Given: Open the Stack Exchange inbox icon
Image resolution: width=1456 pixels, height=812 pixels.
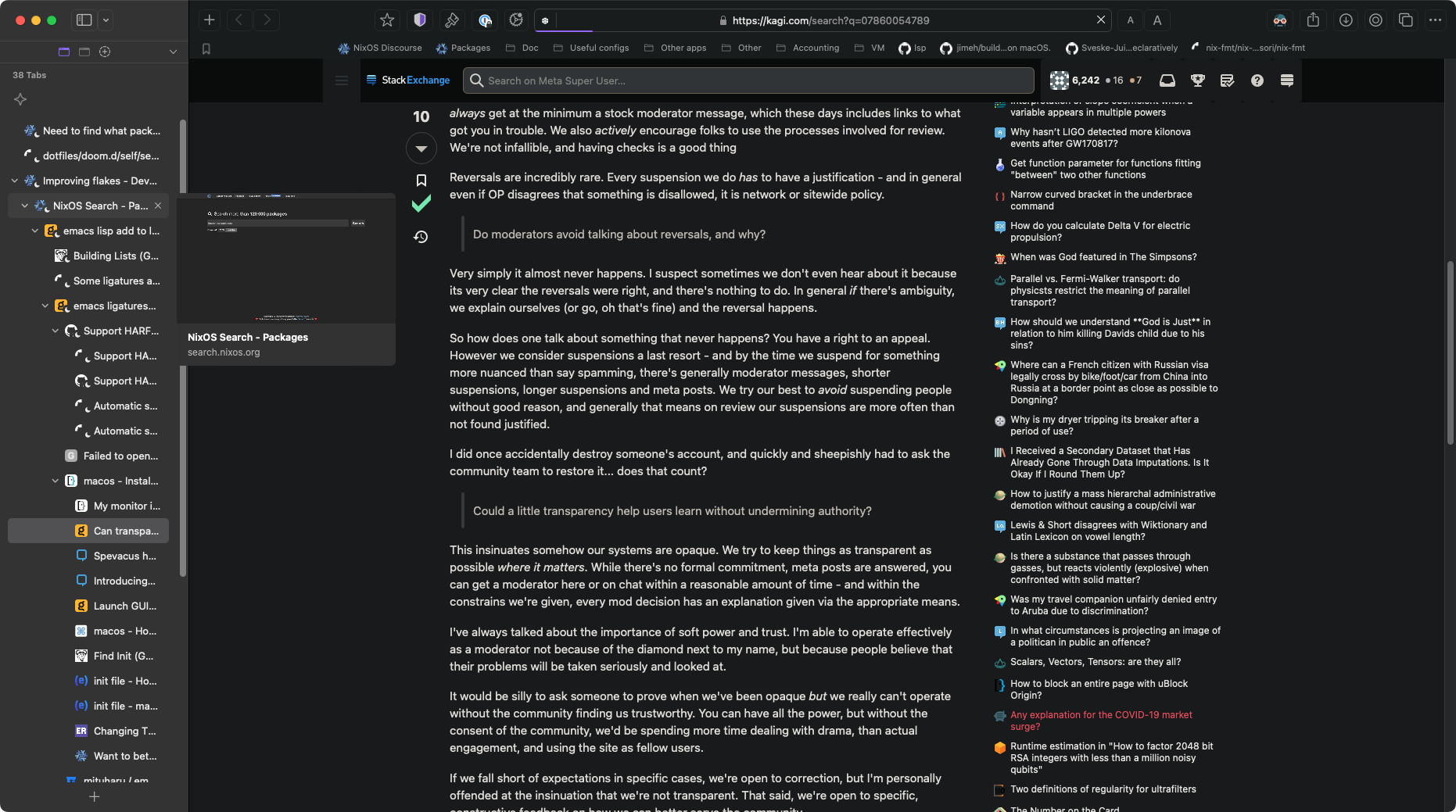Looking at the screenshot, I should coord(1167,80).
